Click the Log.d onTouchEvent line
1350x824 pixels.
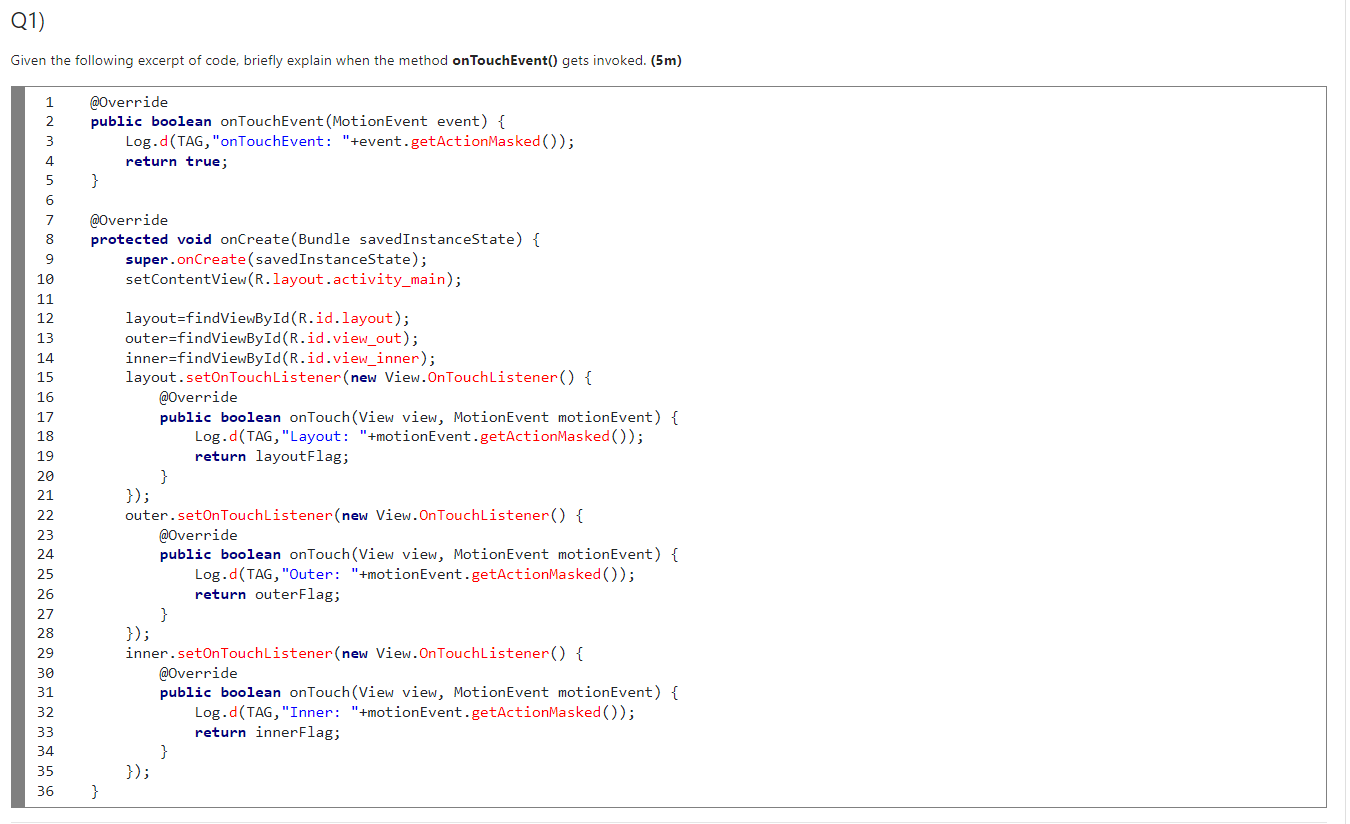350,141
